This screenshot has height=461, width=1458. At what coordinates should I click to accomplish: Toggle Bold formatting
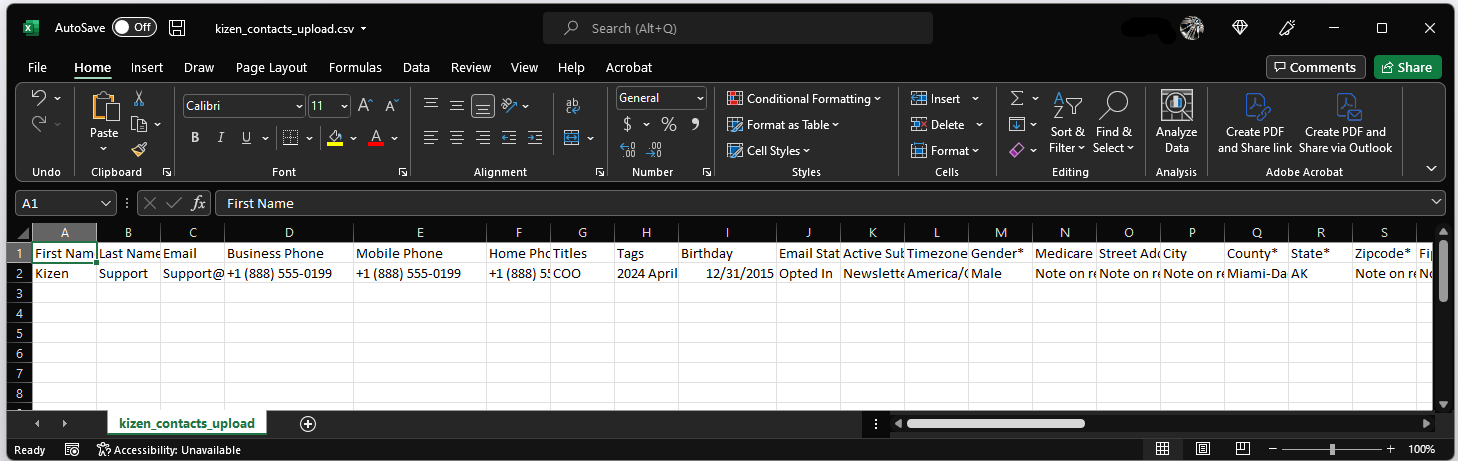pos(195,138)
